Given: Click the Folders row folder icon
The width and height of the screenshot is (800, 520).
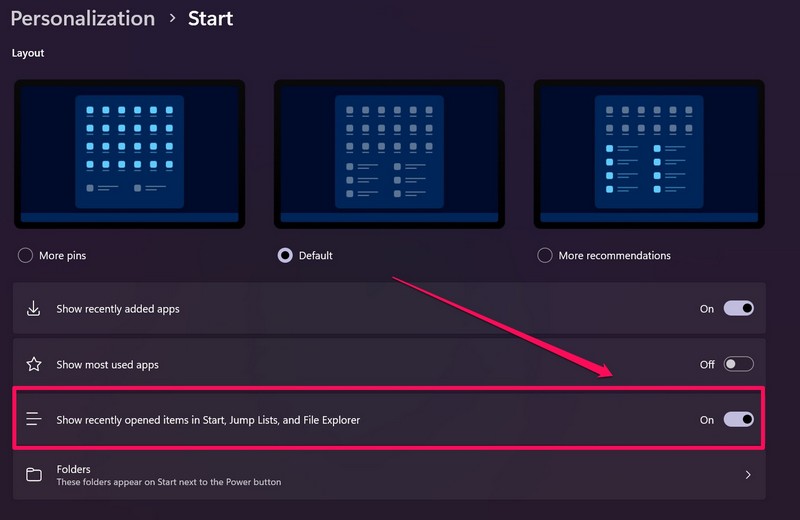Looking at the screenshot, I should [x=34, y=475].
